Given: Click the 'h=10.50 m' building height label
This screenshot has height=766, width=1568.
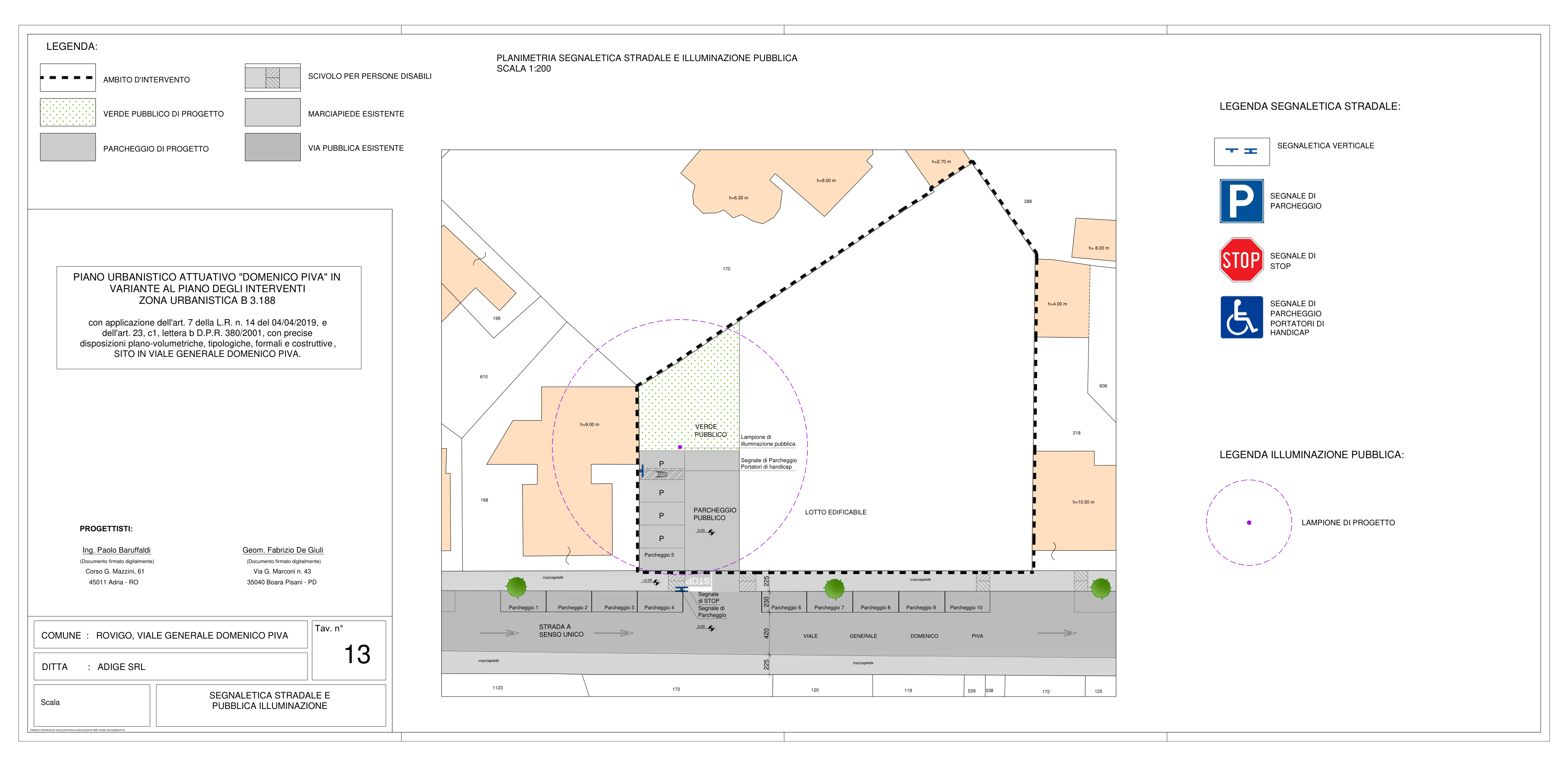Looking at the screenshot, I should [x=1084, y=502].
